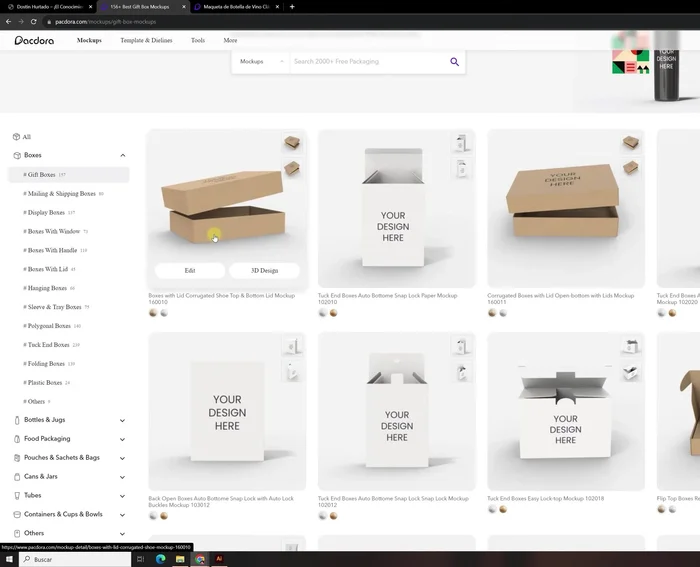
Task: Click the Containers & Cups & Bowls icon
Action: point(17,514)
